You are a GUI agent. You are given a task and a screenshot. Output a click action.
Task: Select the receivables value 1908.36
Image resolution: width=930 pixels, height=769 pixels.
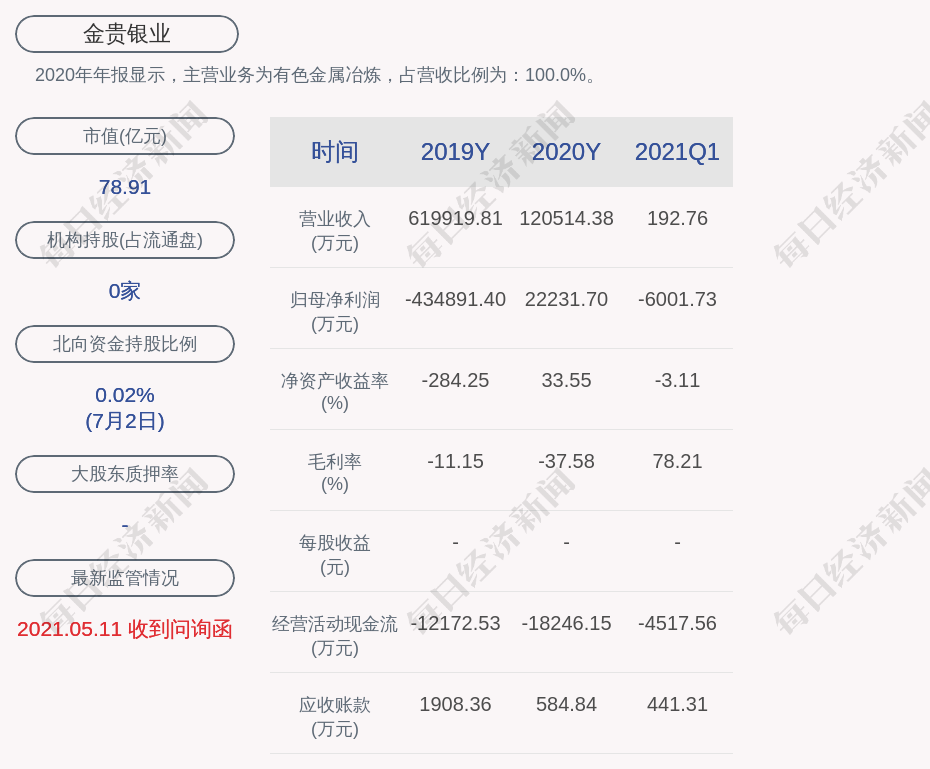[x=456, y=704]
